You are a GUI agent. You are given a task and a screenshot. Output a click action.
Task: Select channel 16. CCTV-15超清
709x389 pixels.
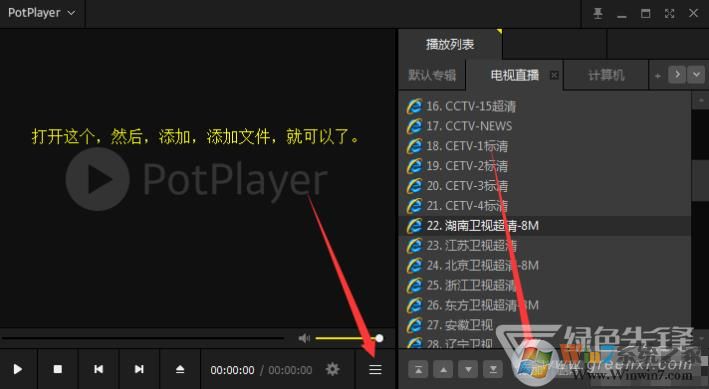pyautogui.click(x=545, y=106)
